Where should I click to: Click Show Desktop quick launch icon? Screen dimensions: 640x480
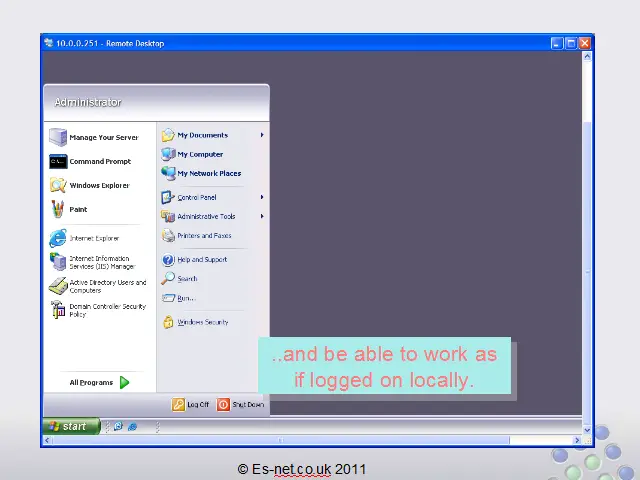118,427
